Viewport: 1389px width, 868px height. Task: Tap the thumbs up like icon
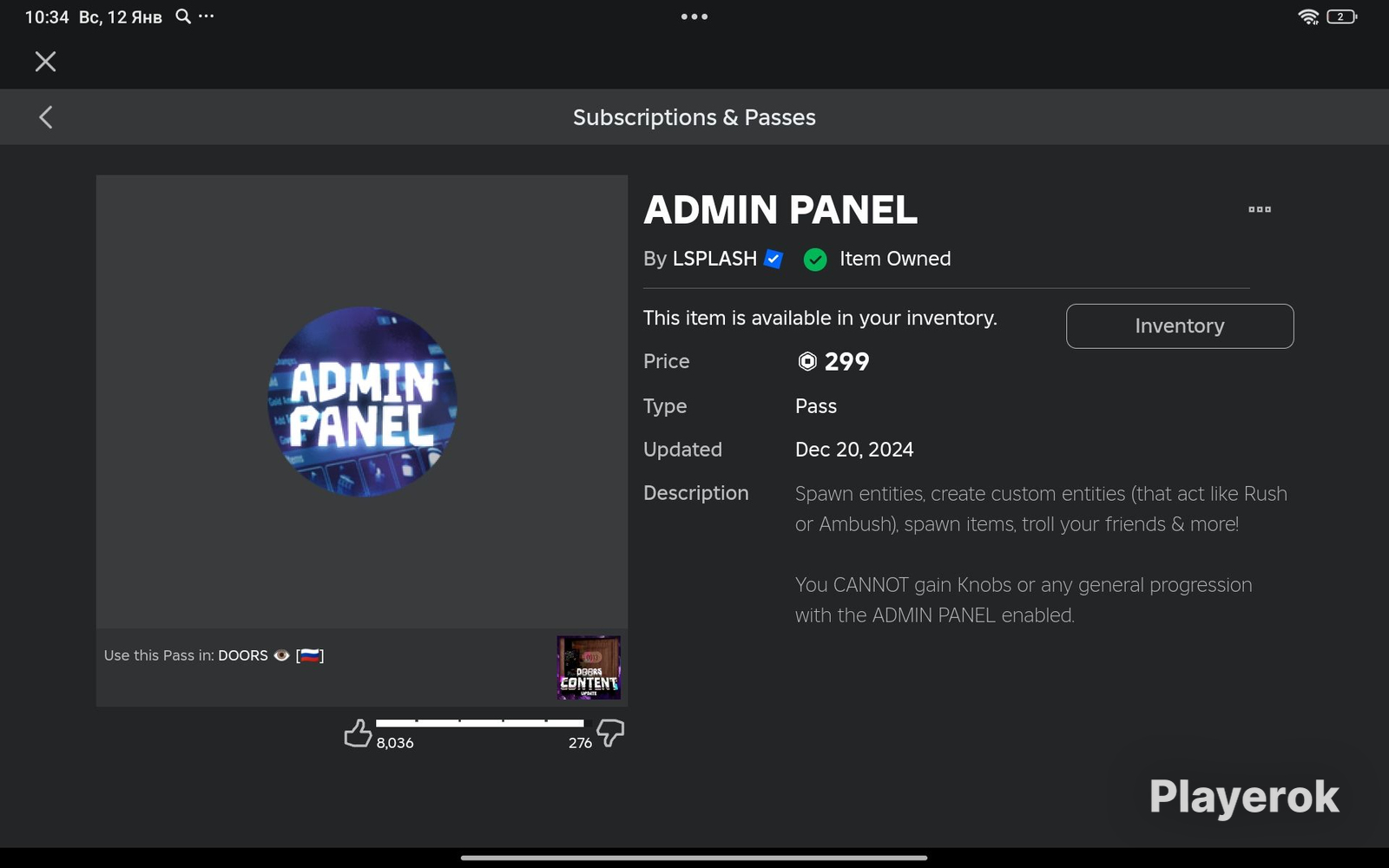[x=358, y=733]
